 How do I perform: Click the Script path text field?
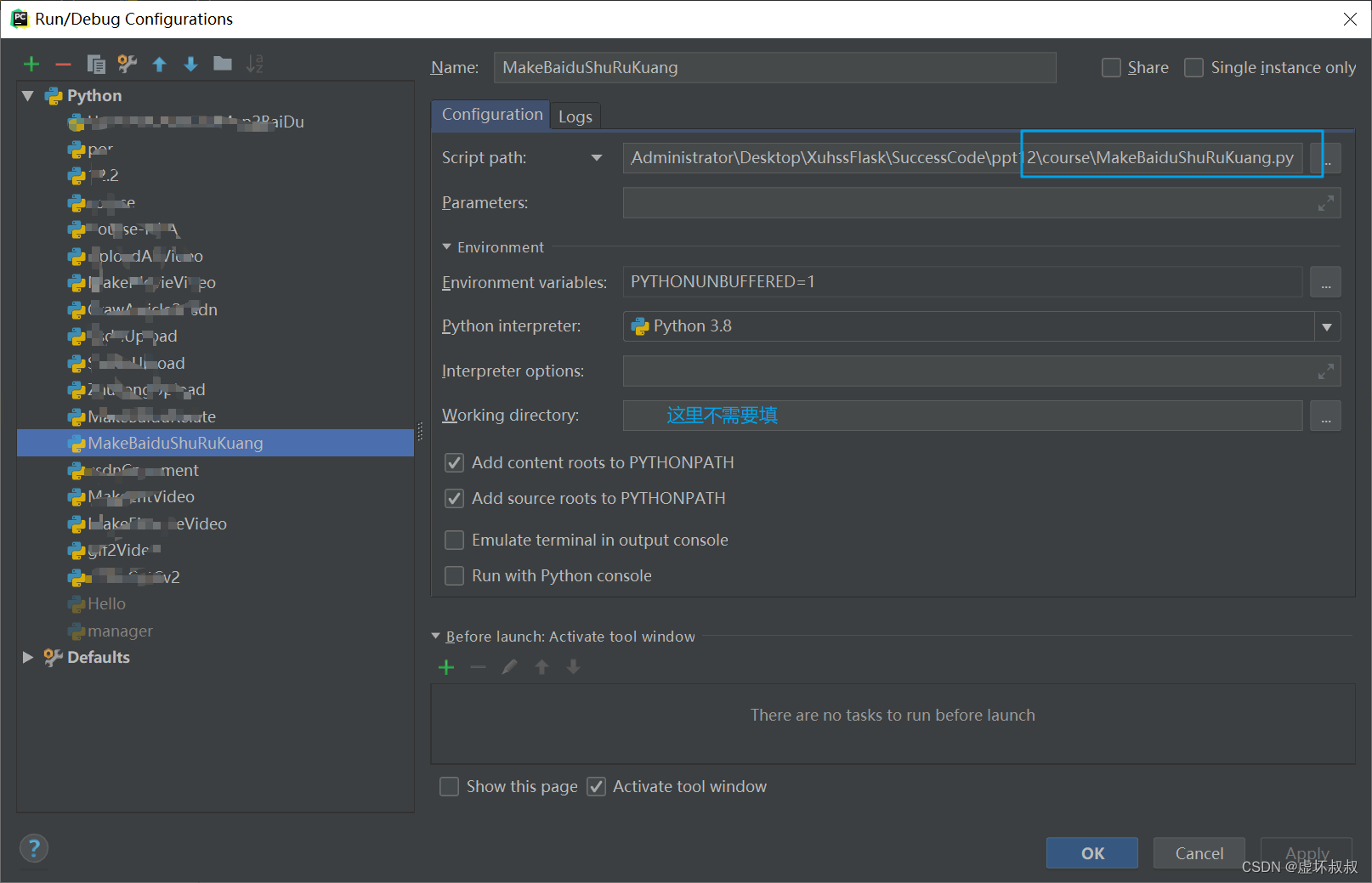pos(962,158)
